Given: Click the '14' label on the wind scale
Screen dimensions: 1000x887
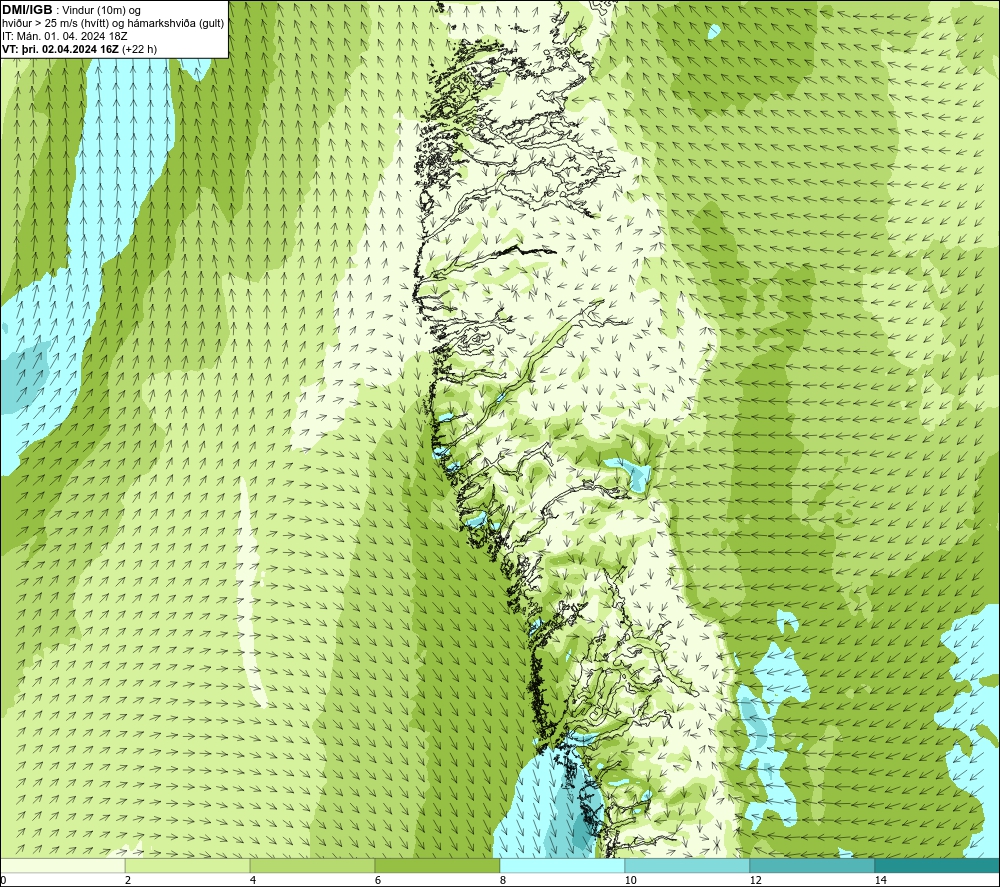Looking at the screenshot, I should pos(880,881).
